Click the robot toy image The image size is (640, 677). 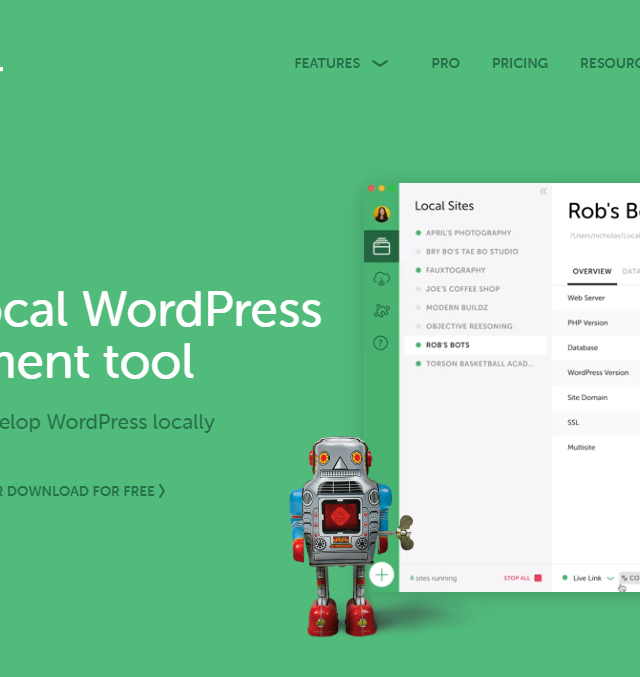click(350, 537)
